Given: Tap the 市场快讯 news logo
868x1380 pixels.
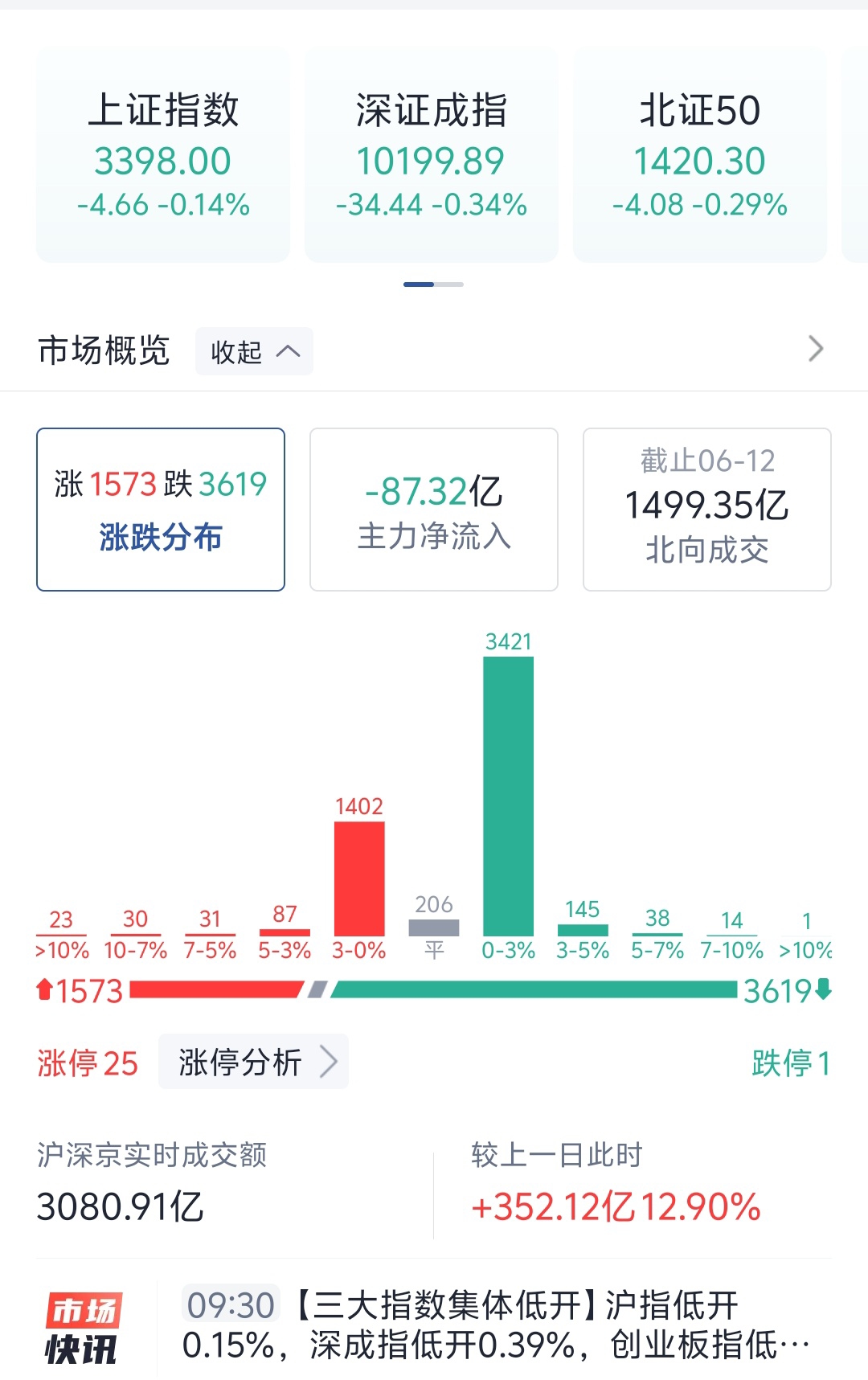Looking at the screenshot, I should (x=82, y=1328).
